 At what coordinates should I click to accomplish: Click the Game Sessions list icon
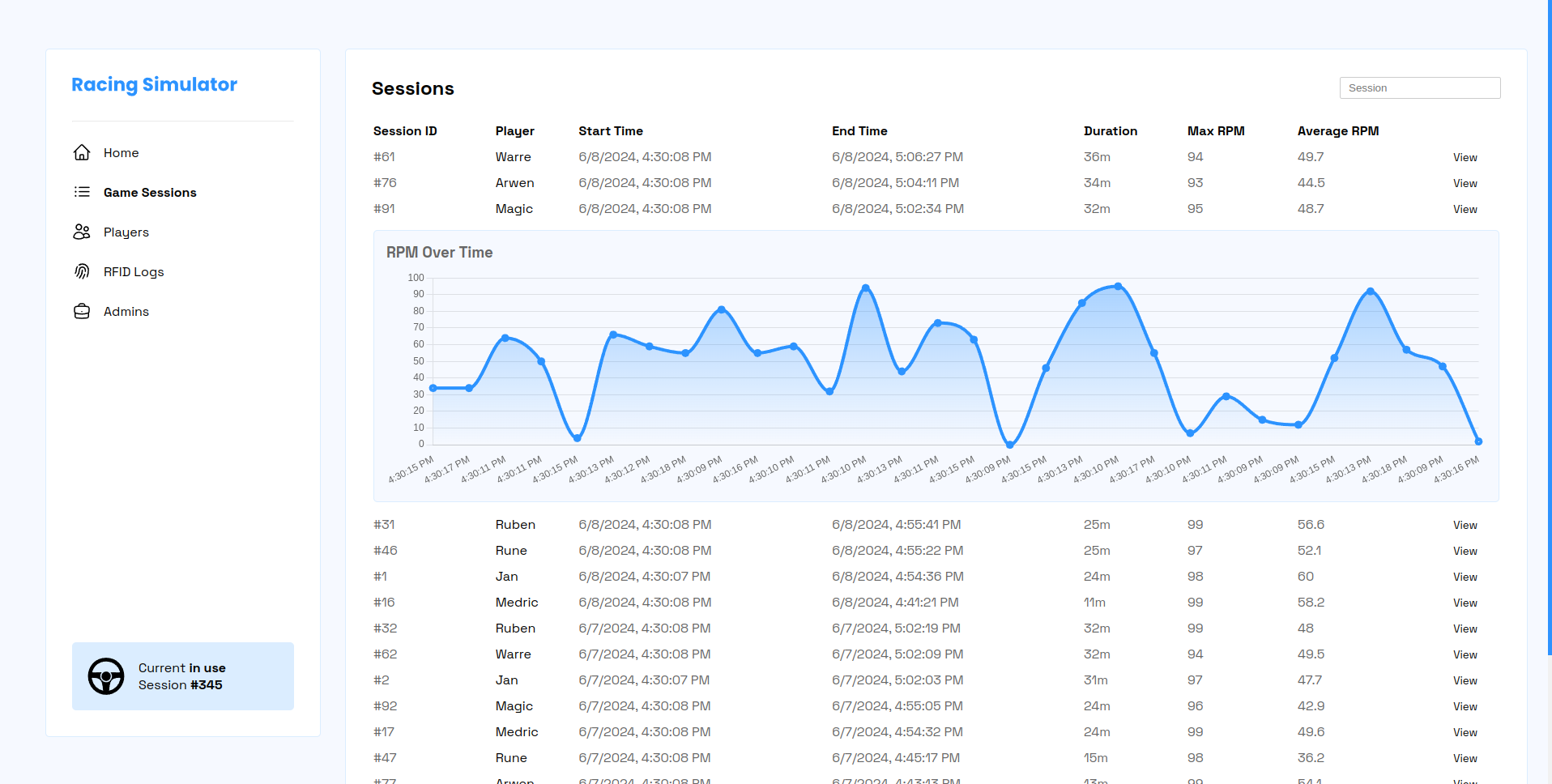[x=82, y=192]
